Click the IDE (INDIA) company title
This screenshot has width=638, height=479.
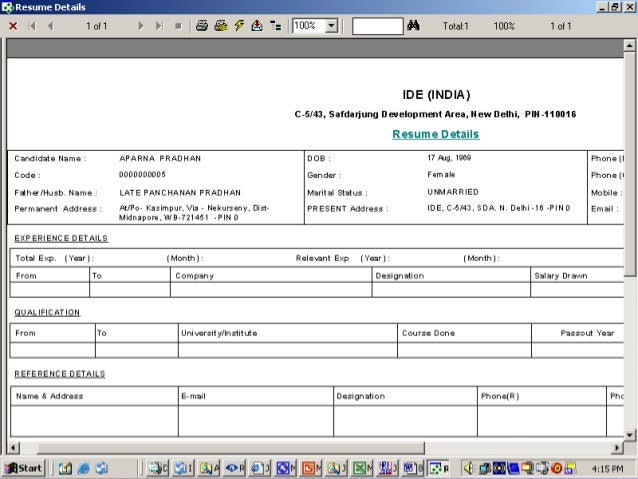[436, 95]
